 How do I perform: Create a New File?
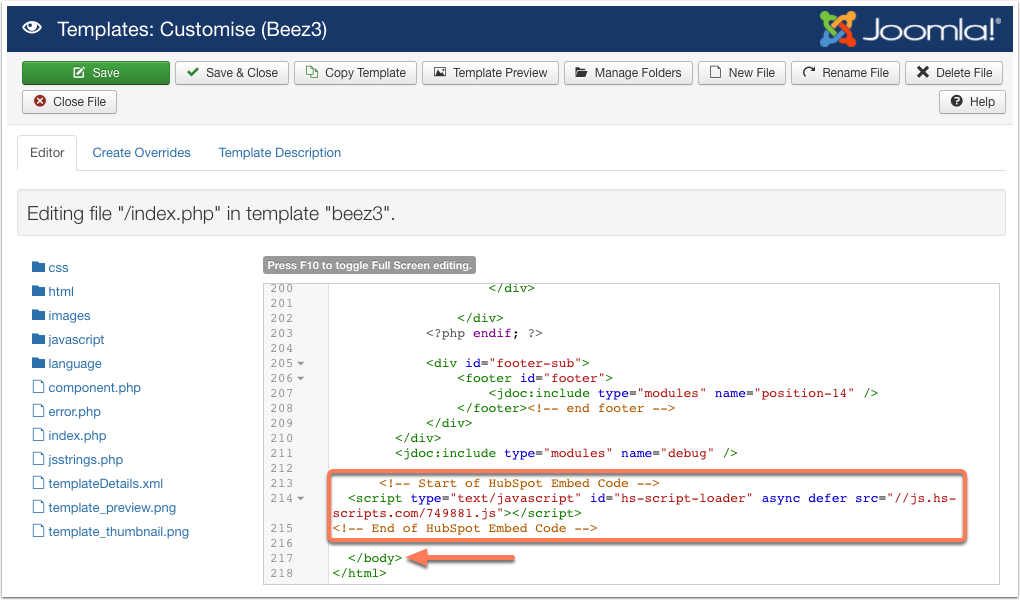[742, 73]
